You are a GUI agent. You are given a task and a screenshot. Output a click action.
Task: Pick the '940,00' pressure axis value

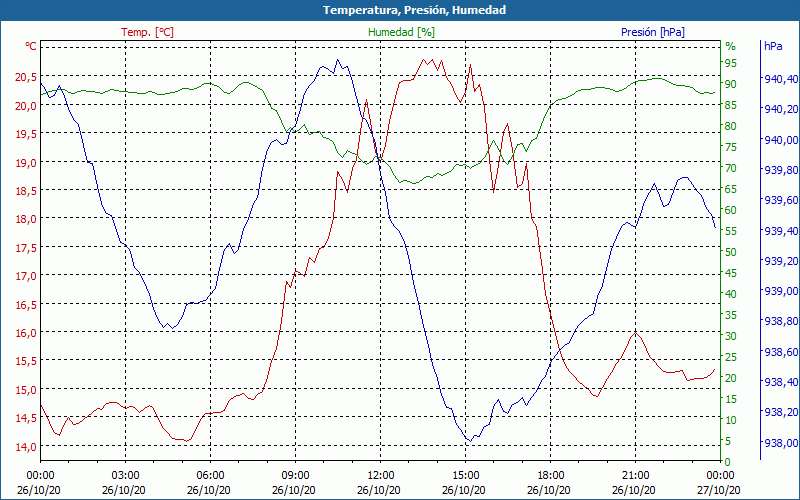pos(780,140)
